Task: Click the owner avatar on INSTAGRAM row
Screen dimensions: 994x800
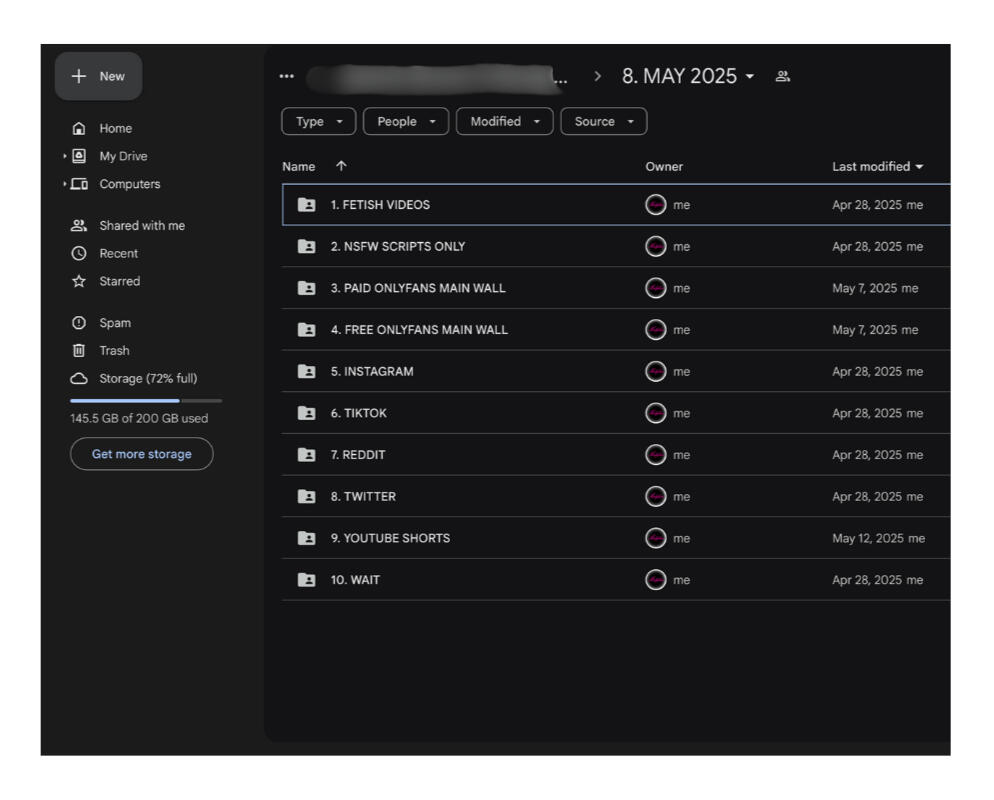Action: 655,372
